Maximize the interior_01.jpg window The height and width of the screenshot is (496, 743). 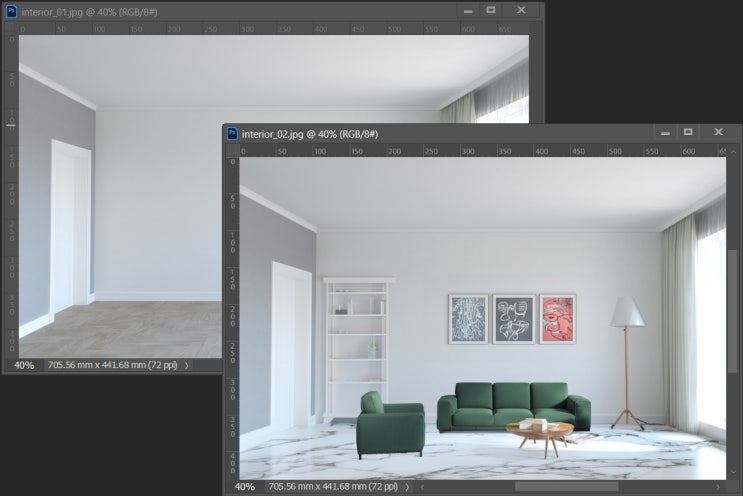point(491,10)
